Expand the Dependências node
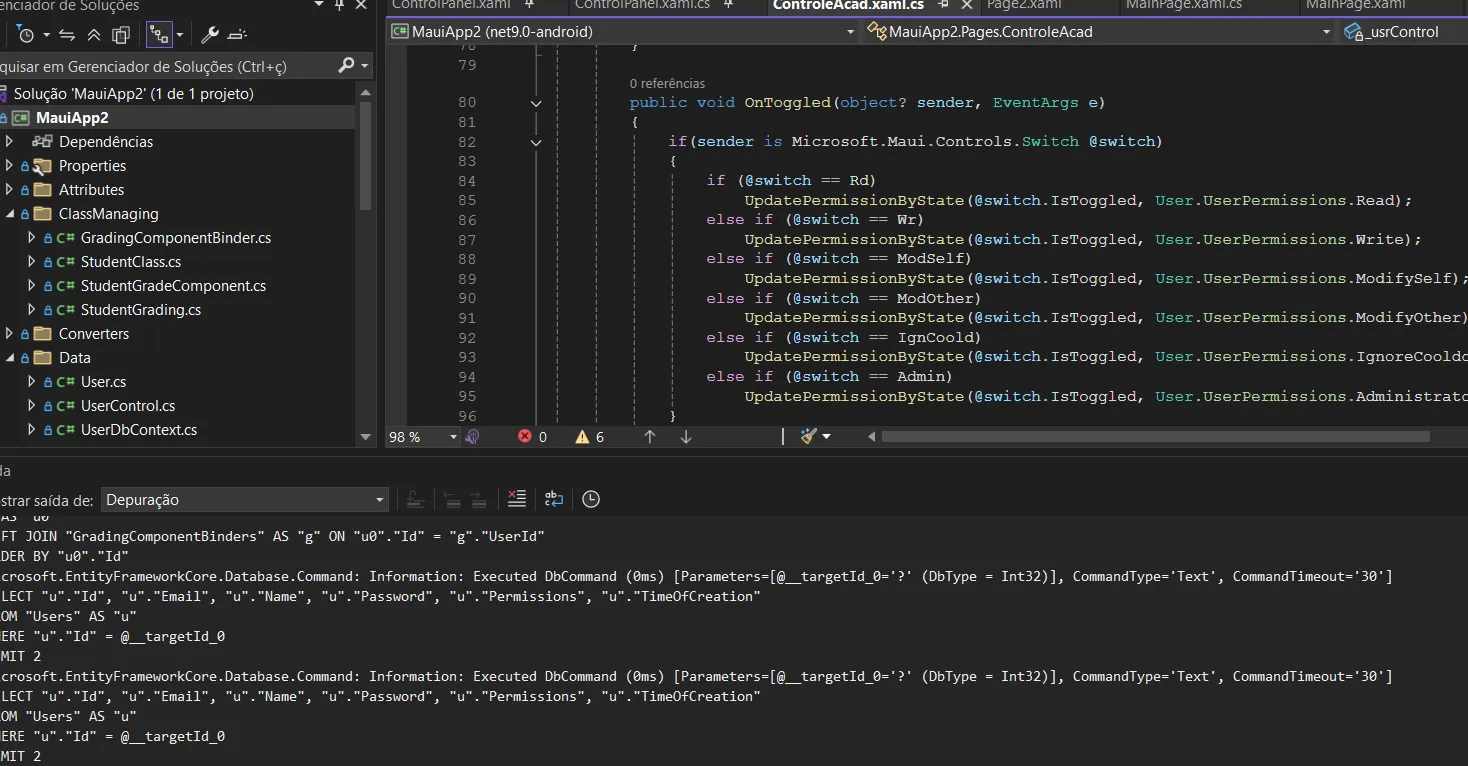The width and height of the screenshot is (1468, 766). [x=8, y=141]
